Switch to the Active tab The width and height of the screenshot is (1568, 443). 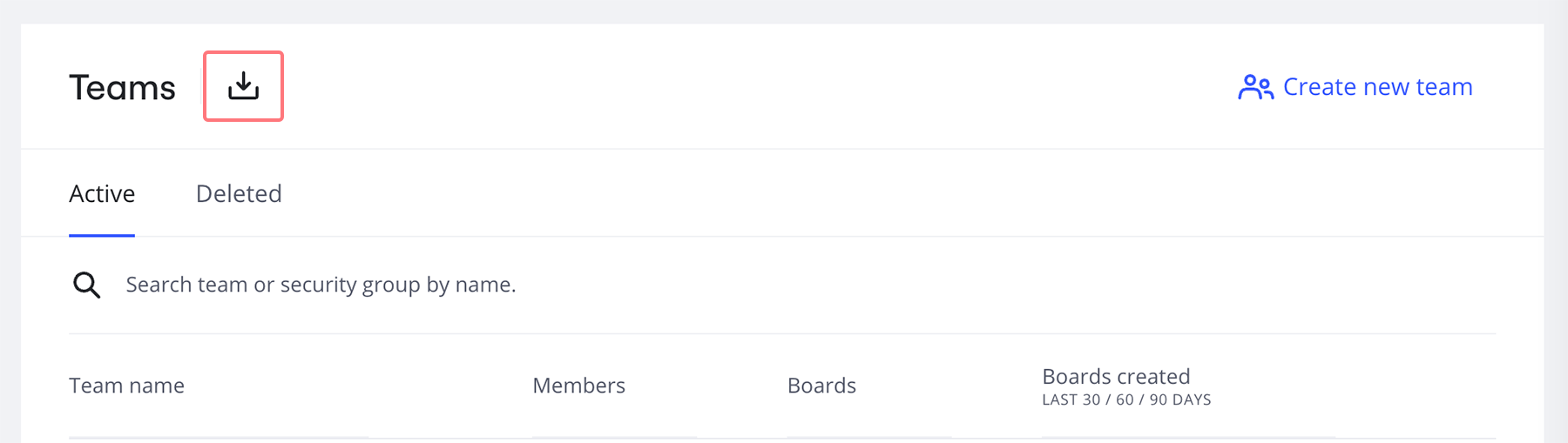[x=102, y=193]
